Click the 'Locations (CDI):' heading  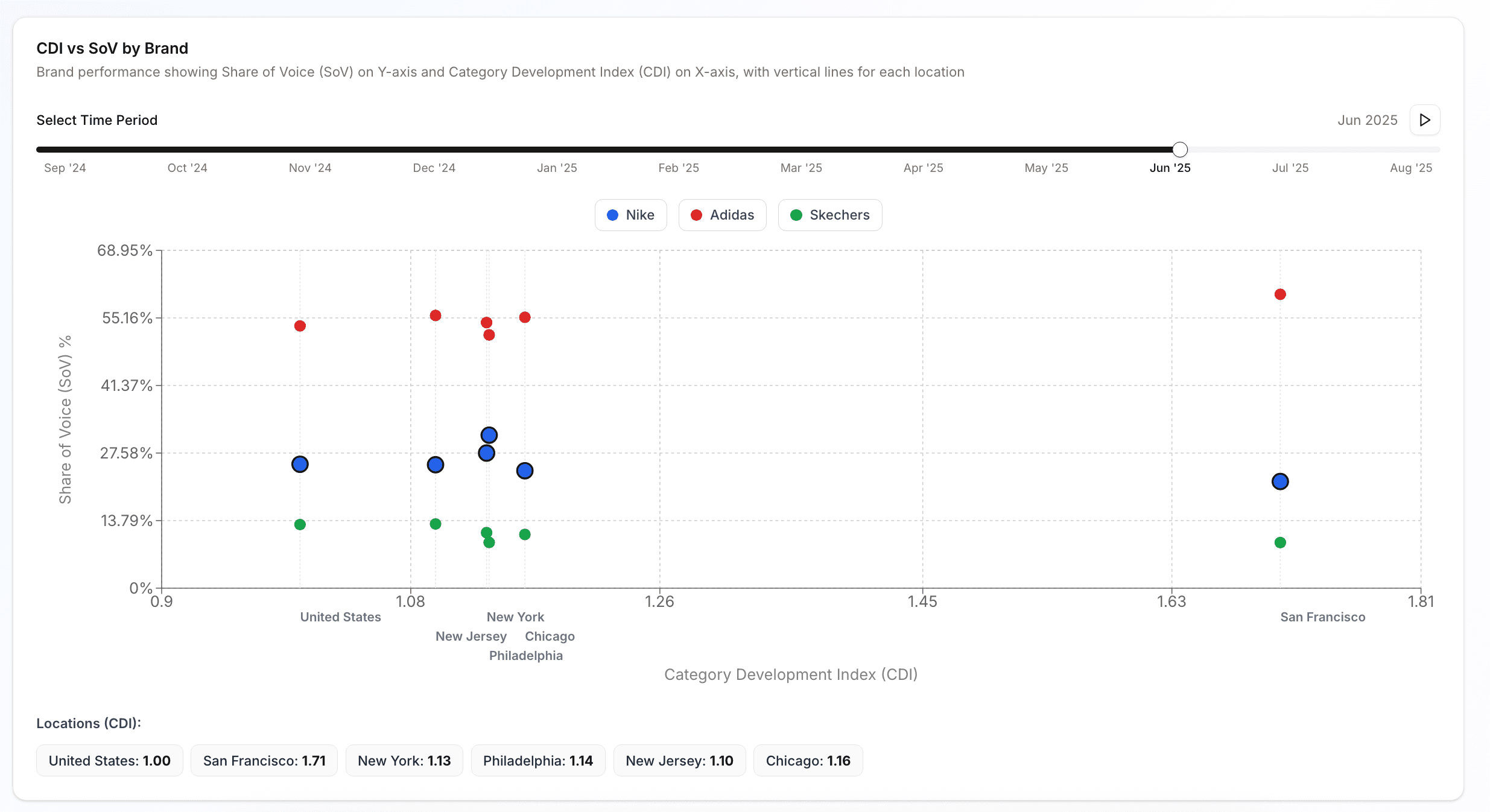pyautogui.click(x=89, y=723)
